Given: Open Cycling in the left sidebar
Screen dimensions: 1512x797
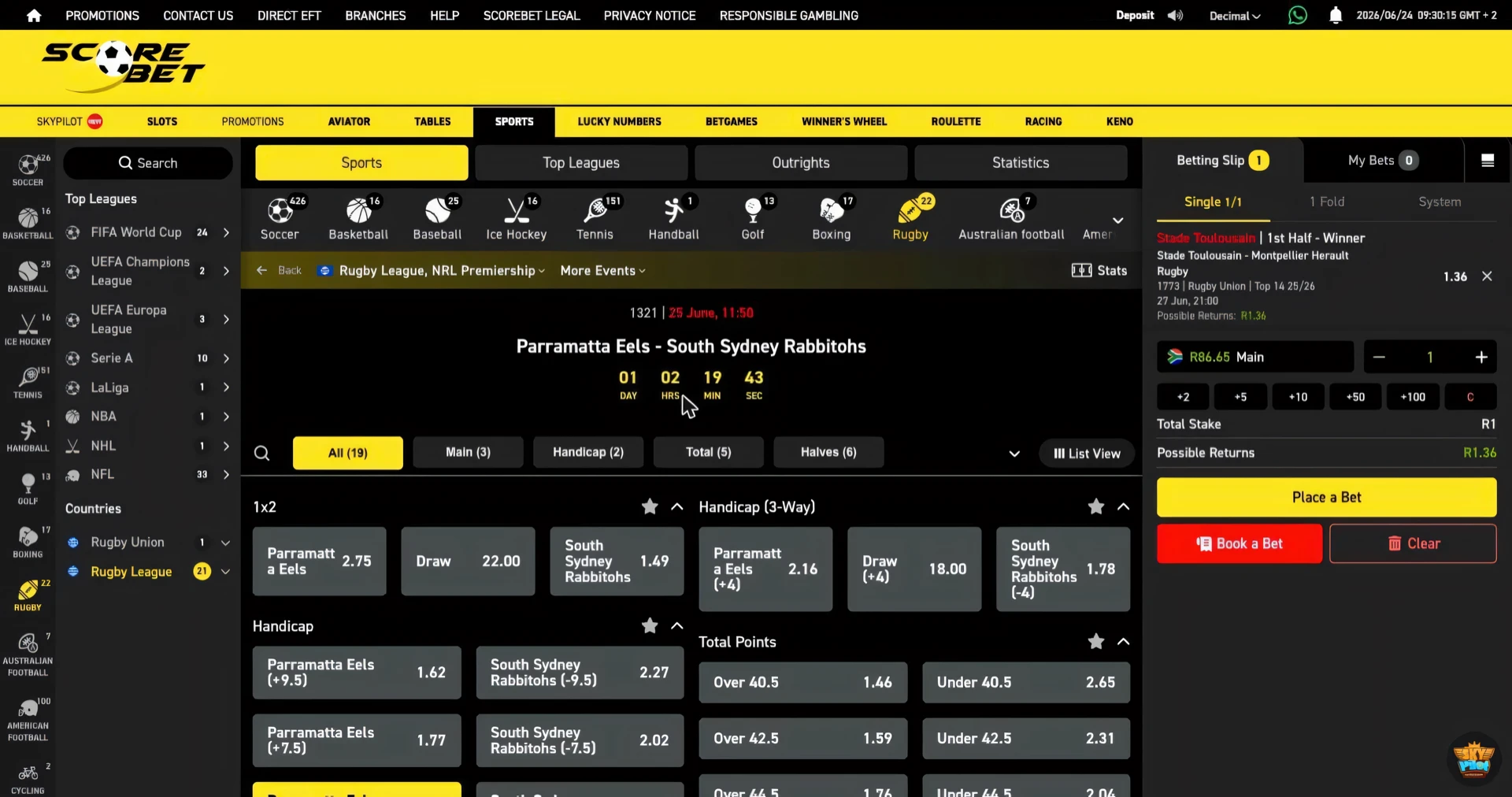Looking at the screenshot, I should click(28, 778).
